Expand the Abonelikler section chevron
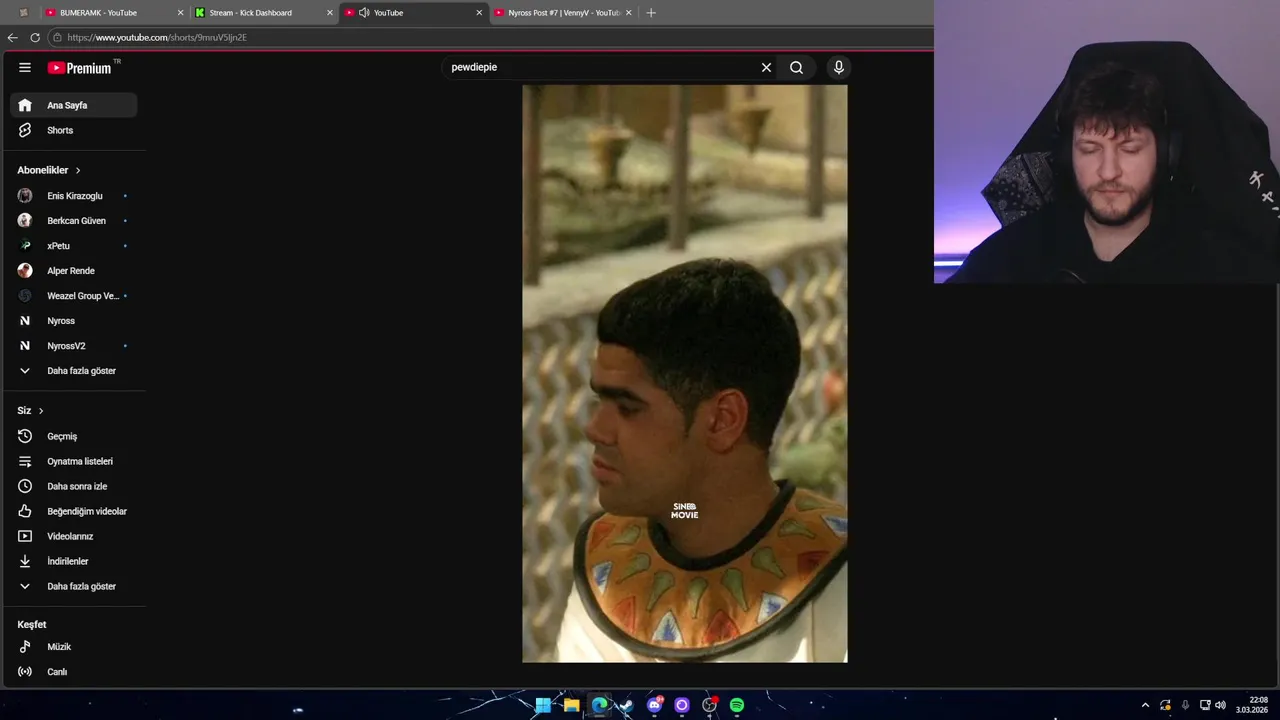This screenshot has height=720, width=1280. [x=77, y=170]
